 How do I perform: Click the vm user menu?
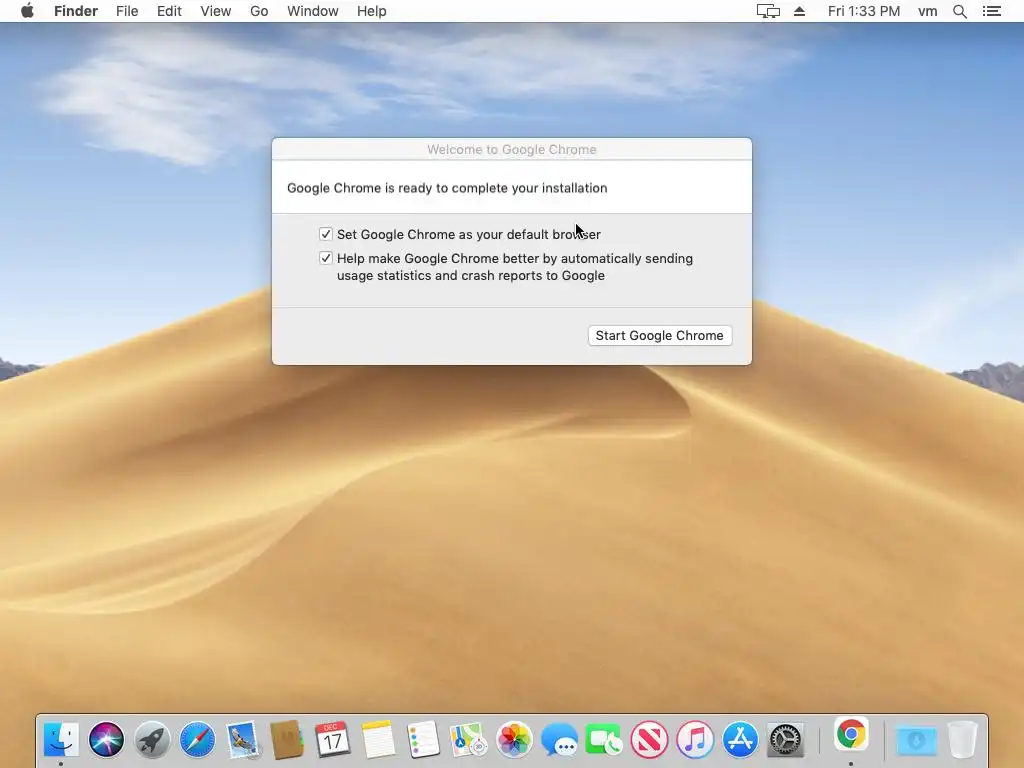pyautogui.click(x=927, y=11)
